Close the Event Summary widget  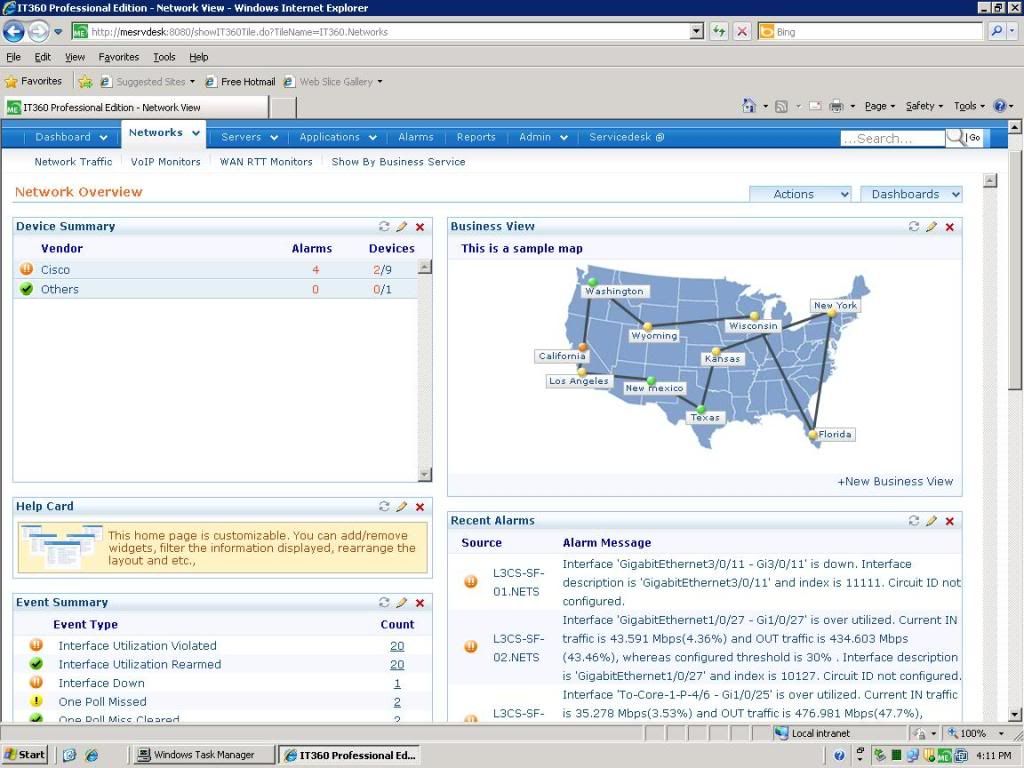click(420, 603)
